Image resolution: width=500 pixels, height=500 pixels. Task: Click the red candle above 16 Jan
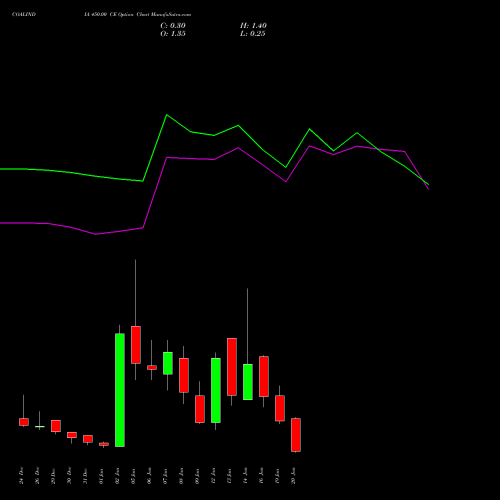[264, 376]
